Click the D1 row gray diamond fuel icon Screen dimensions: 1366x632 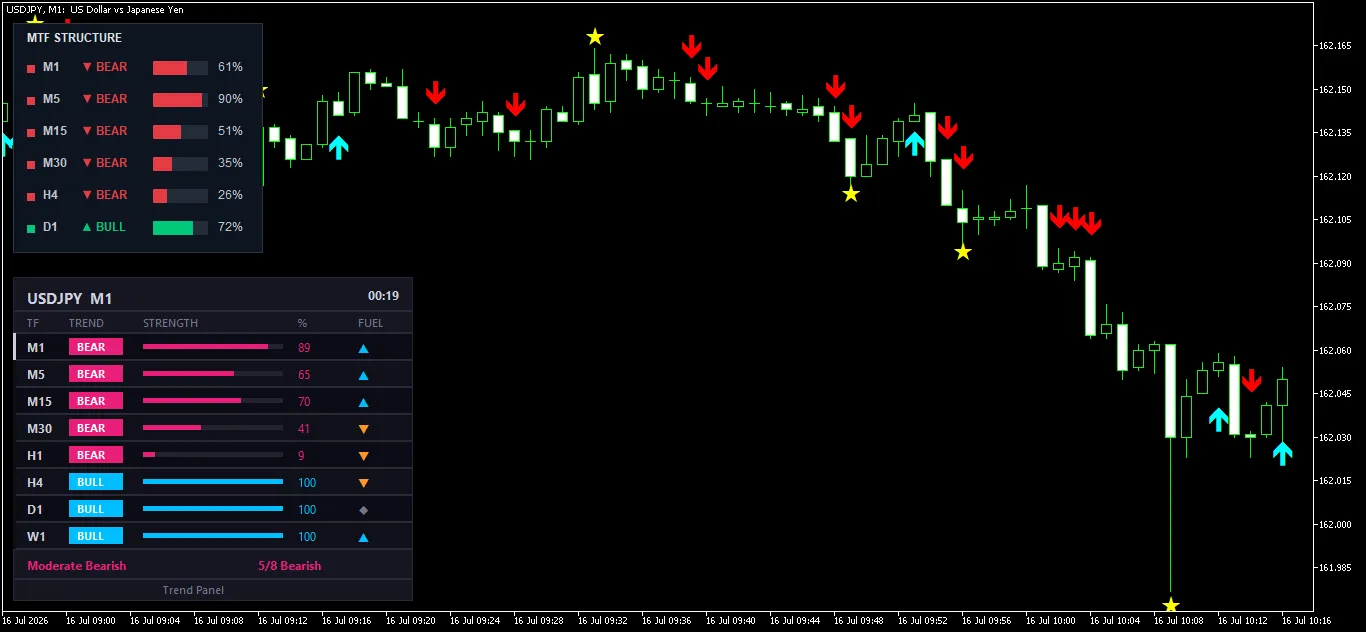tap(364, 510)
